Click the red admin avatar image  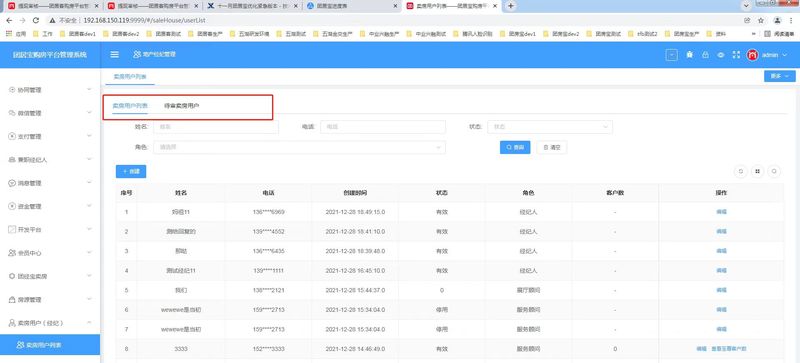point(753,55)
